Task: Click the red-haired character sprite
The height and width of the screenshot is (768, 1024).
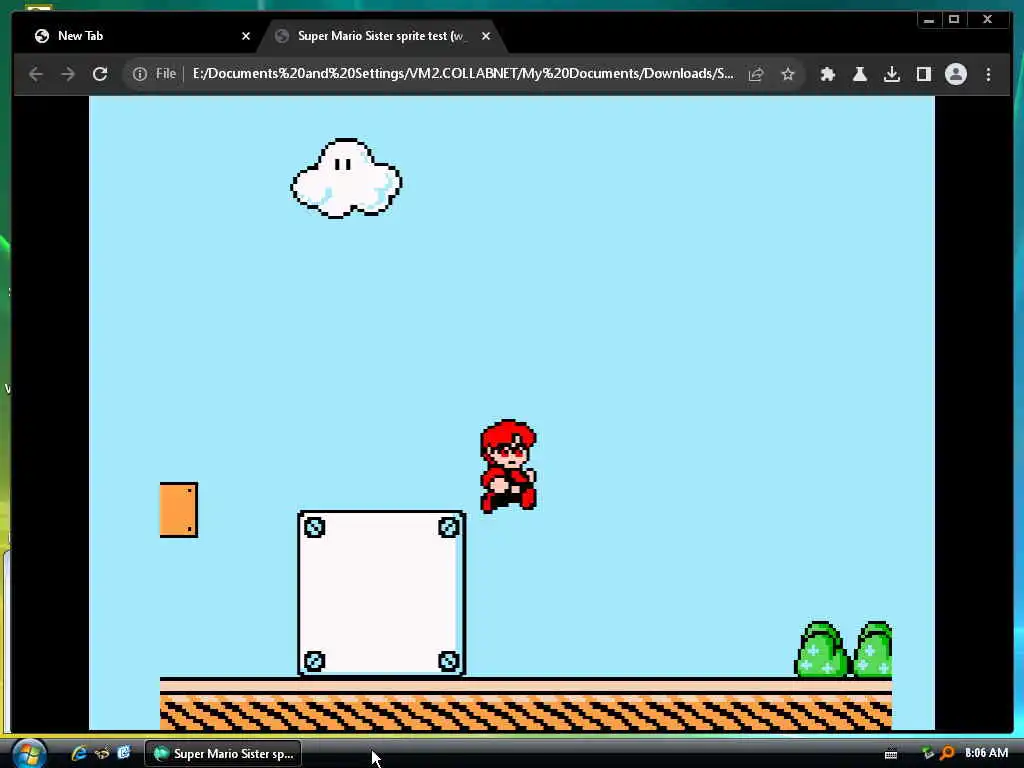Action: click(x=508, y=466)
